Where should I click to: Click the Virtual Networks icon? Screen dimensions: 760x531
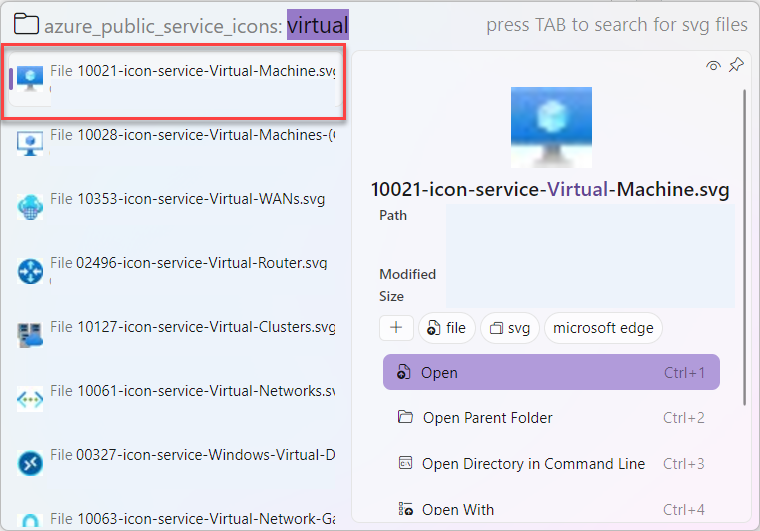(x=30, y=399)
